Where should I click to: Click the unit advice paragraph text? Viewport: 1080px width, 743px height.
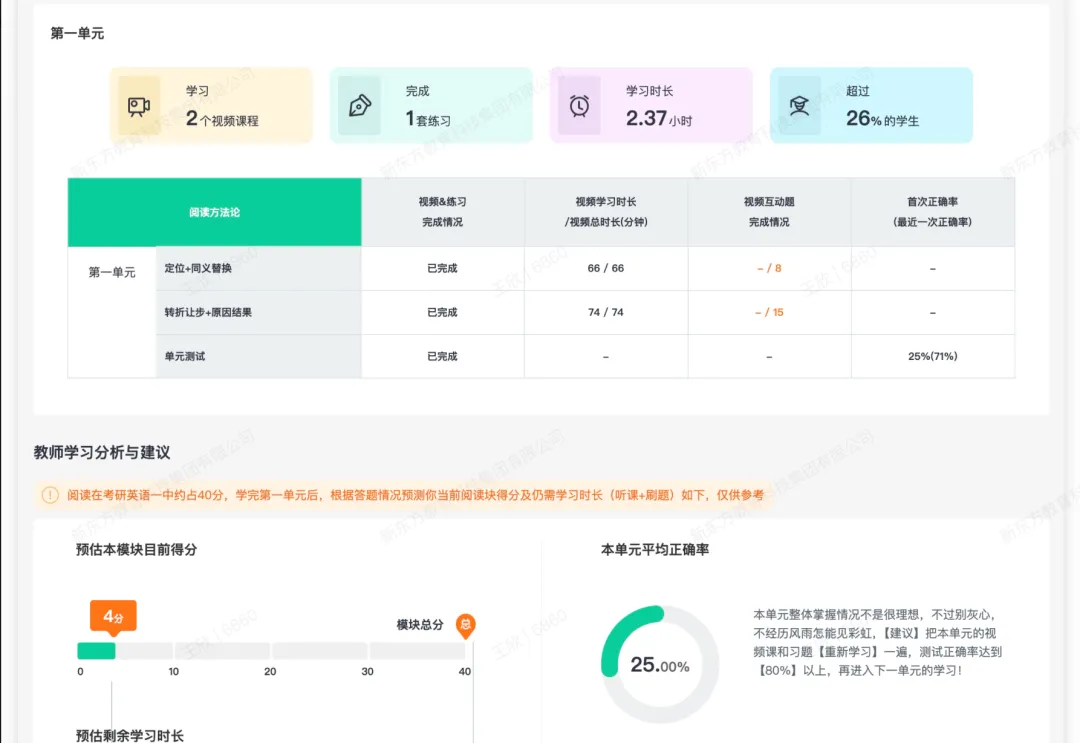[x=878, y=642]
